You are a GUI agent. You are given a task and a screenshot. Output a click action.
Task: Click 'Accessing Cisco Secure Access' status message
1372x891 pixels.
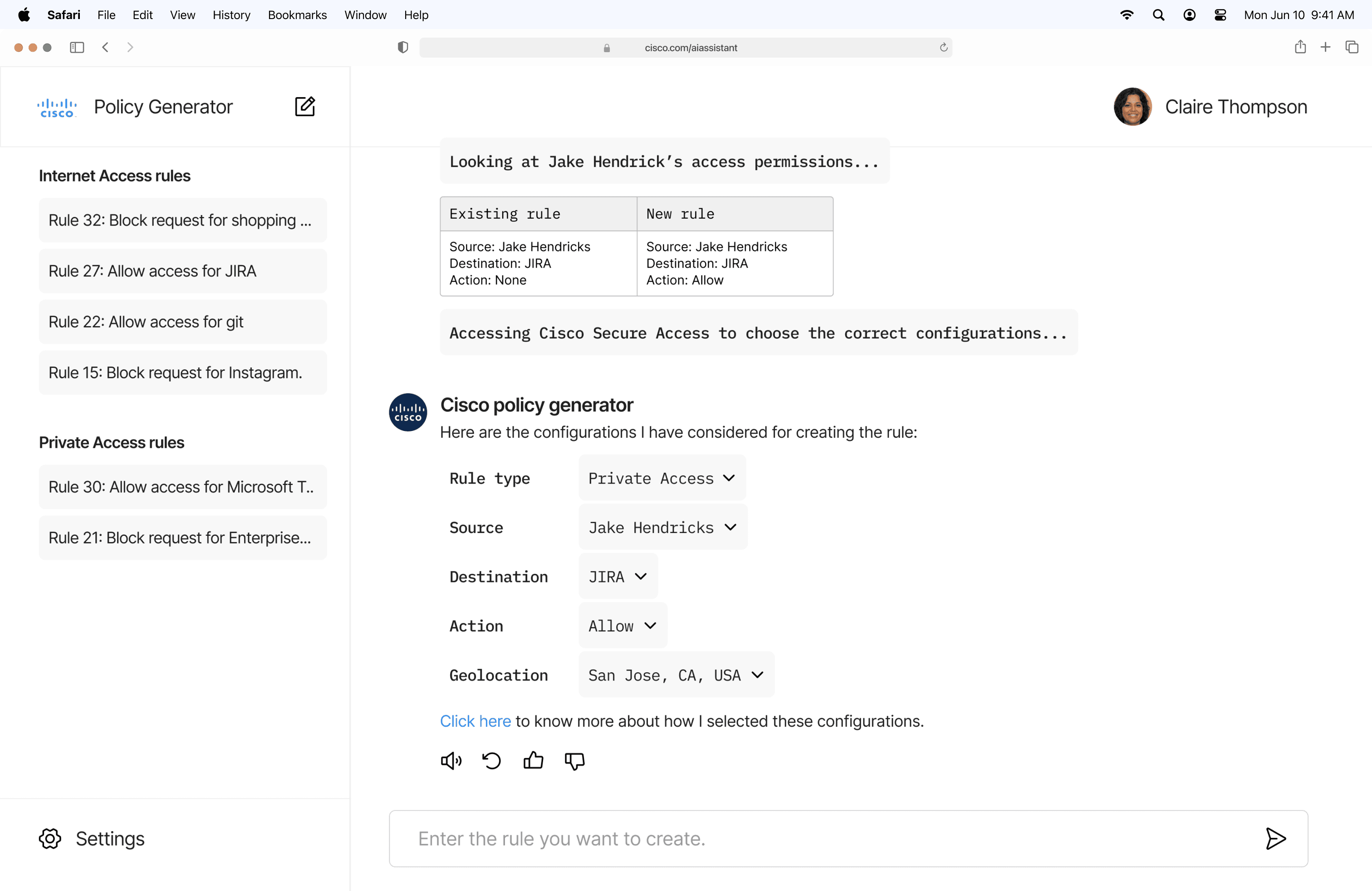click(758, 333)
